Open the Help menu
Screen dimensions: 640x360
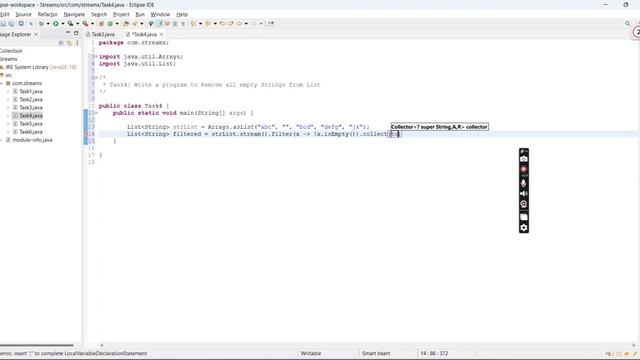pyautogui.click(x=182, y=14)
